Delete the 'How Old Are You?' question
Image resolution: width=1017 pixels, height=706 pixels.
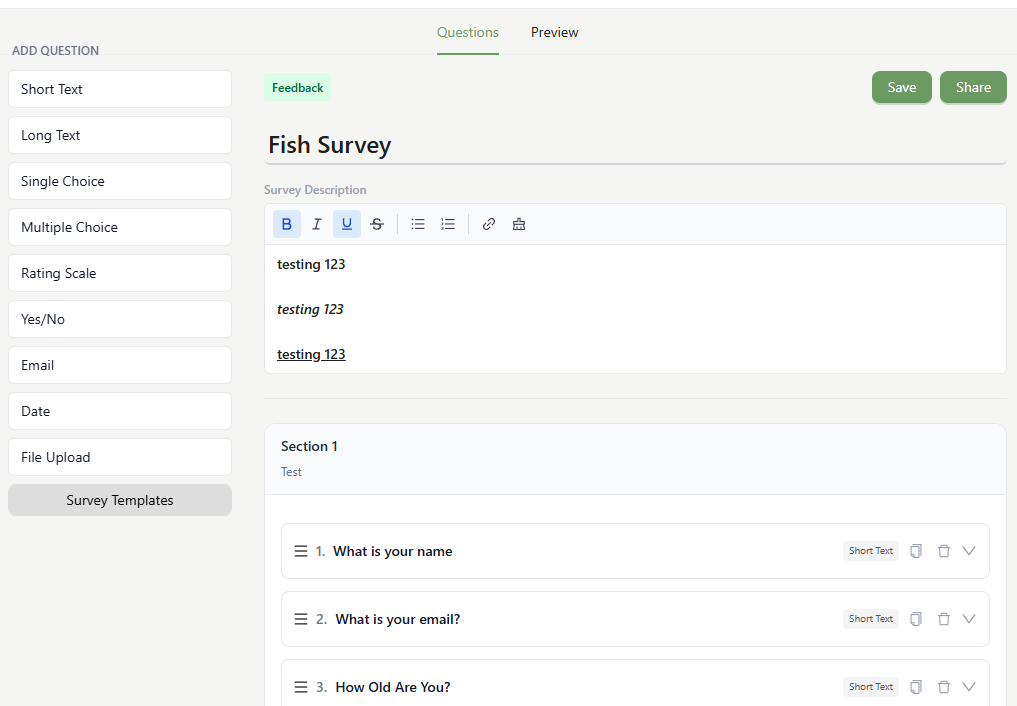click(944, 687)
